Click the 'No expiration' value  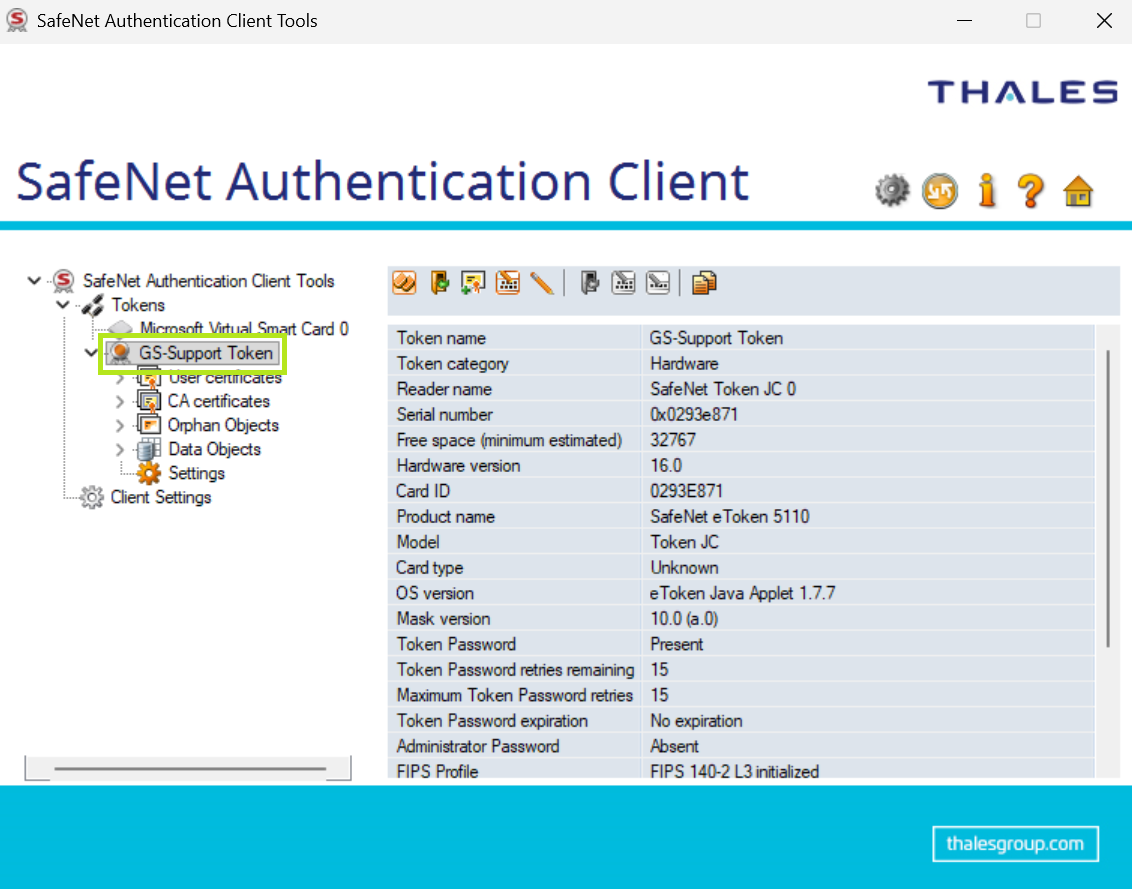click(x=696, y=721)
